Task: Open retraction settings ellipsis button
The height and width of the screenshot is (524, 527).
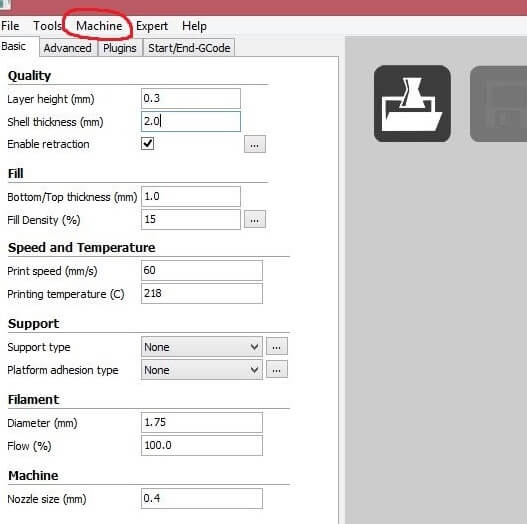Action: (x=255, y=145)
